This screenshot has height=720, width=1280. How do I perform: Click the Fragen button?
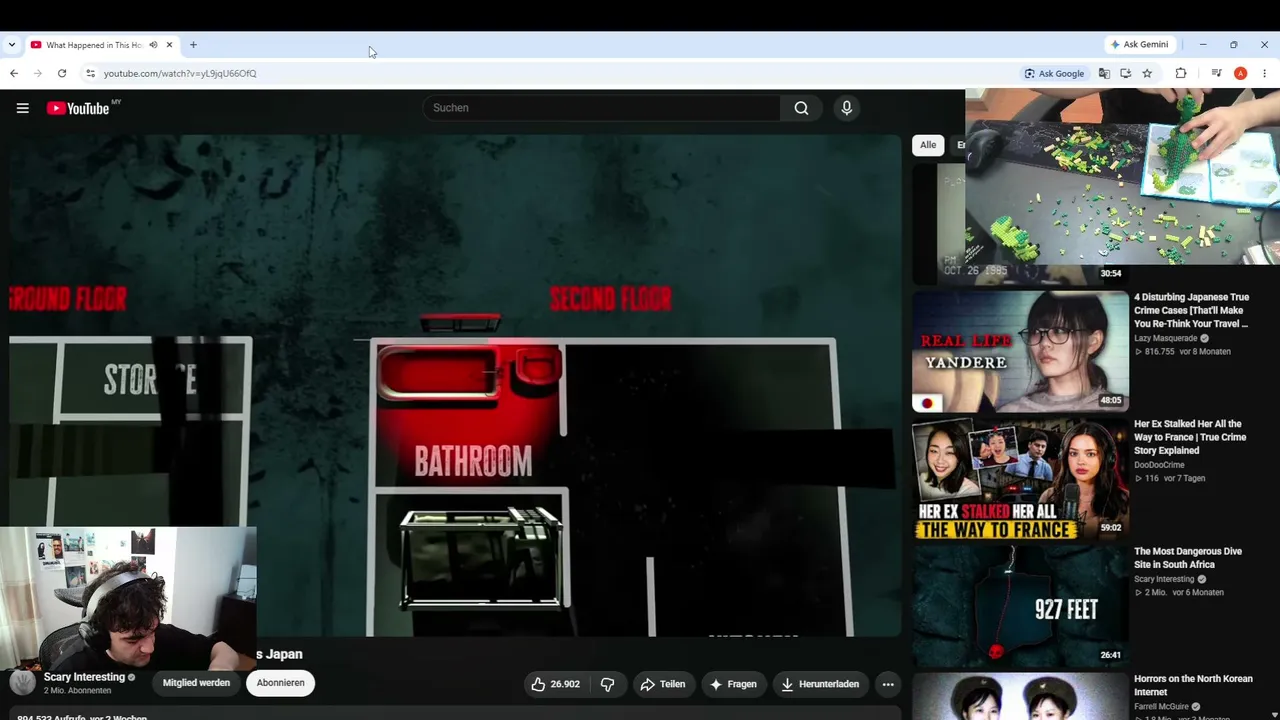pos(733,684)
